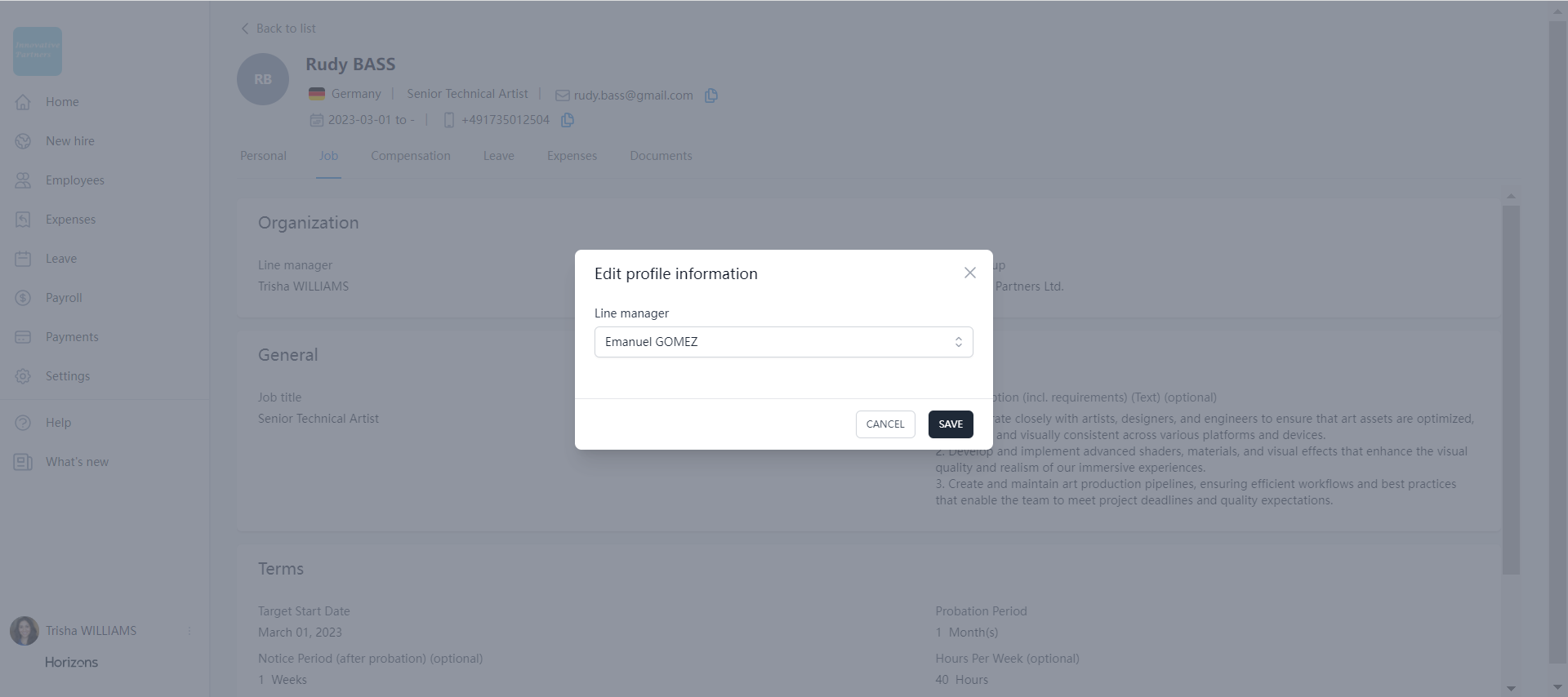The height and width of the screenshot is (697, 1568).
Task: Click the Help question mark icon
Action: coord(23,423)
